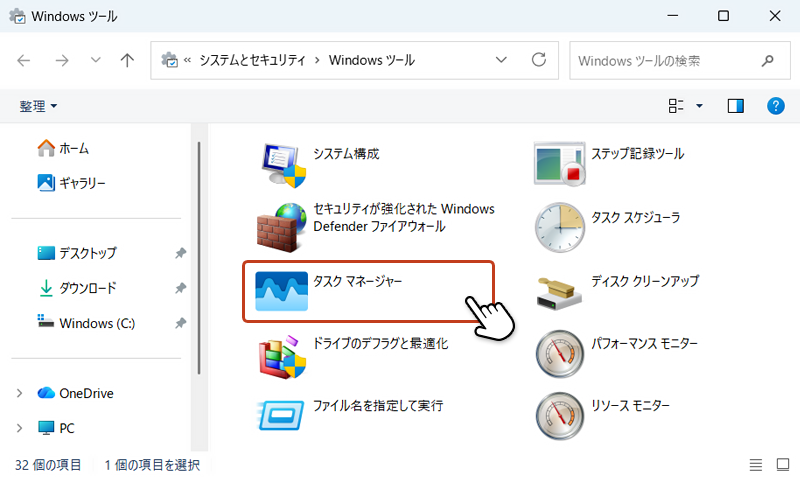
Task: Open the リソース モニター gauge icon
Action: pos(560,416)
